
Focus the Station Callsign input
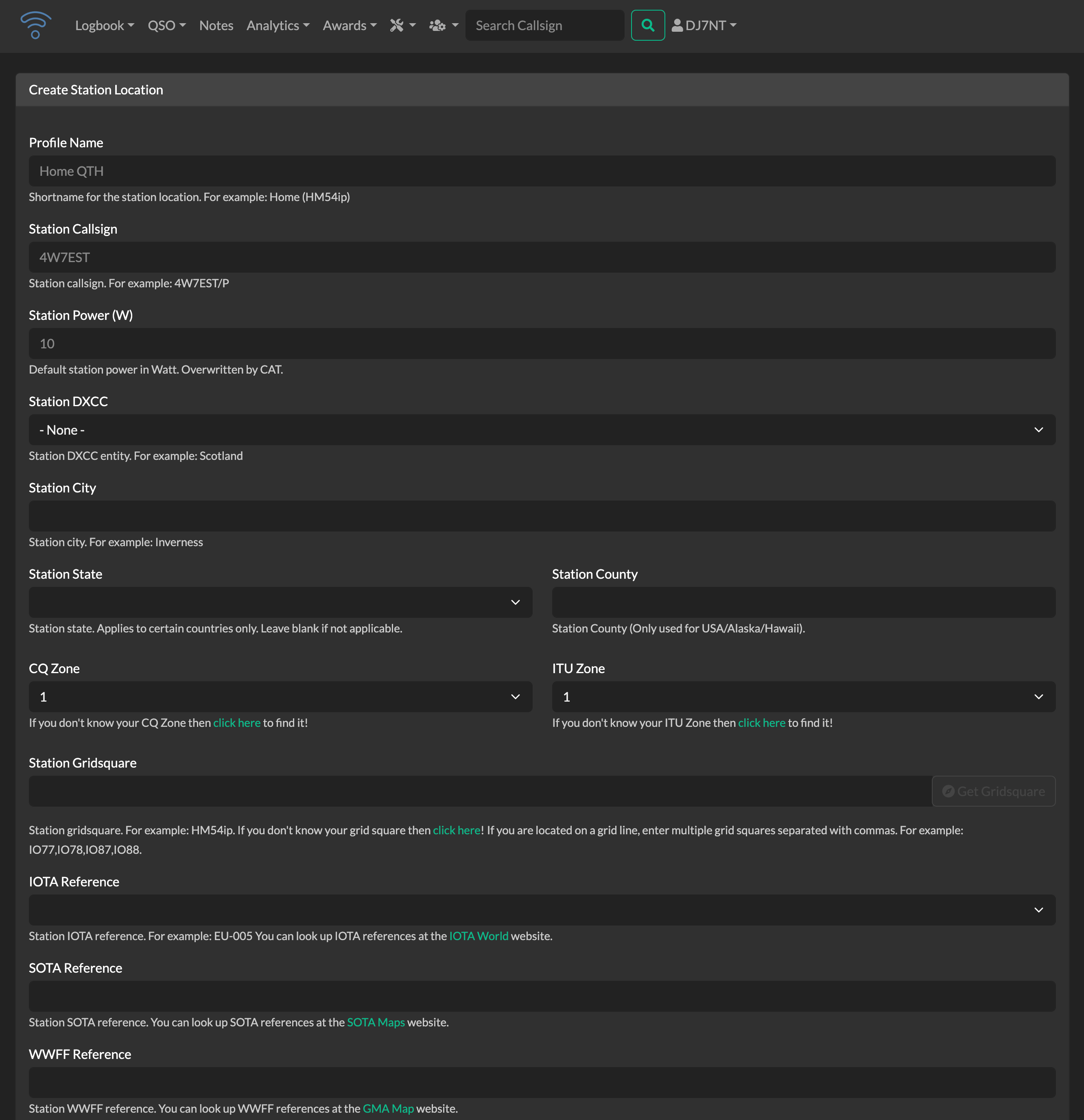pos(542,257)
